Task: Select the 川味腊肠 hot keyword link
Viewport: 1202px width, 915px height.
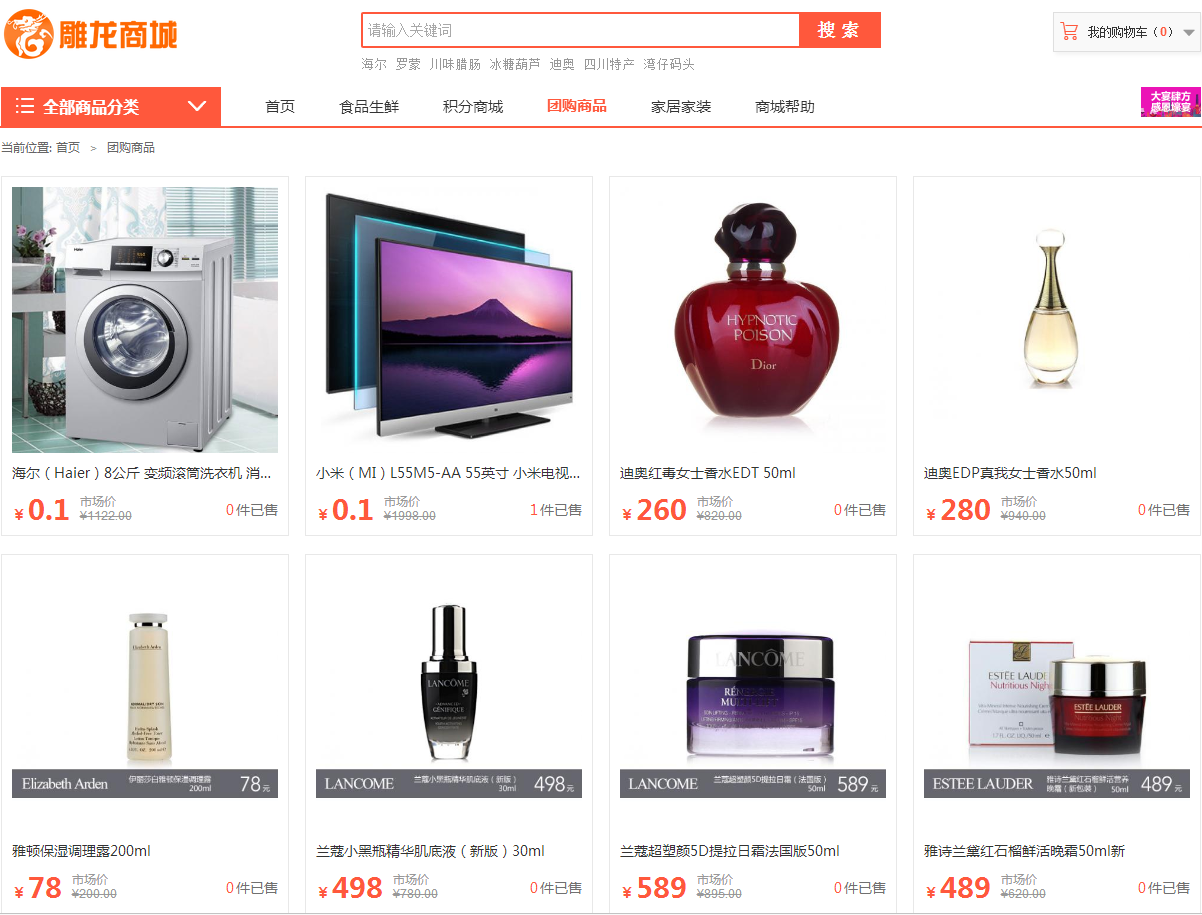Action: (x=455, y=64)
